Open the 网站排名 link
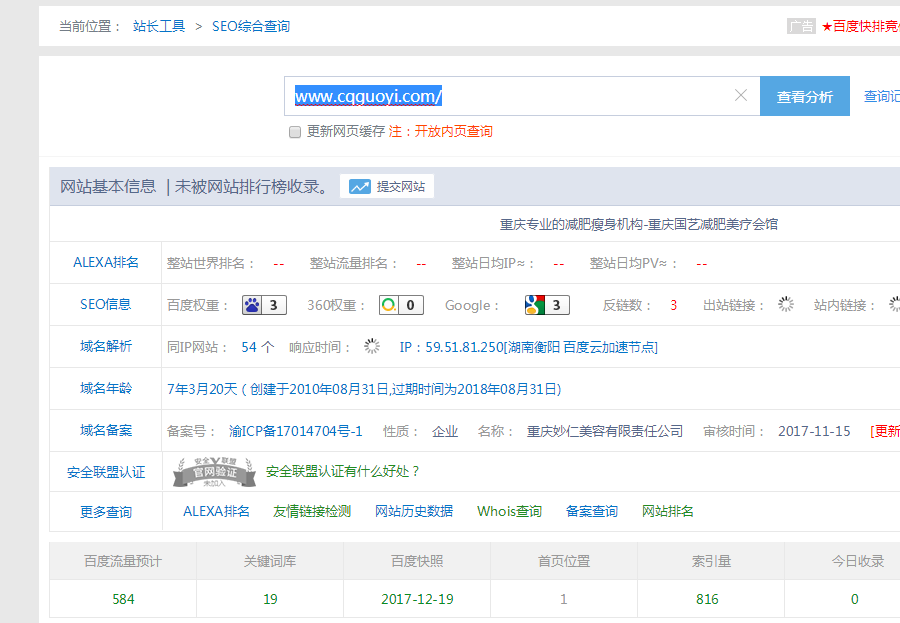Viewport: 900px width, 623px height. (x=668, y=511)
